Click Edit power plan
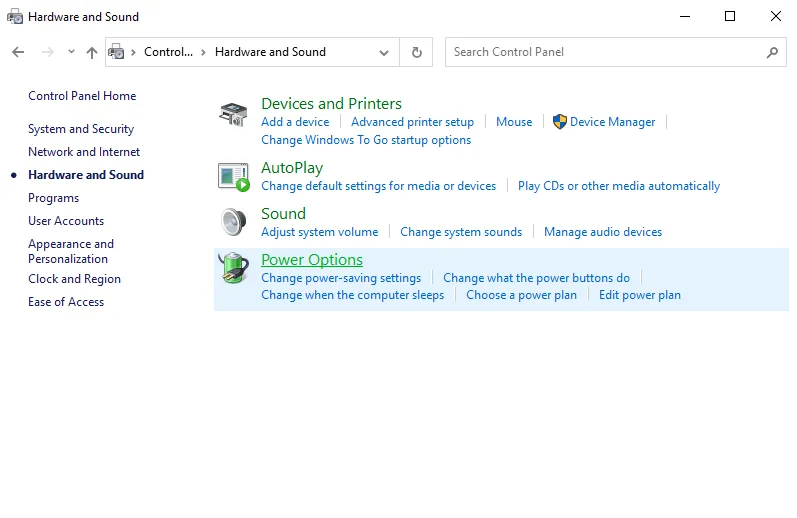 pyautogui.click(x=639, y=295)
